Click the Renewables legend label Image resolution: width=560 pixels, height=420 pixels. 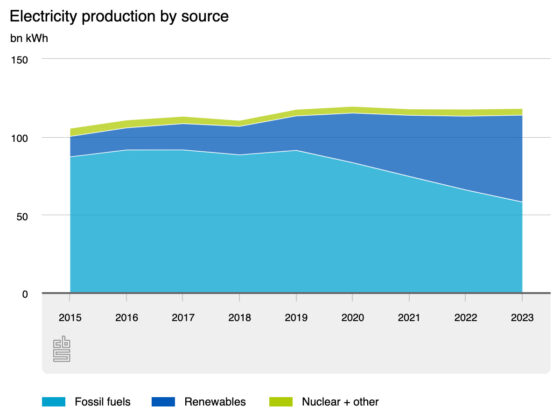coord(215,402)
